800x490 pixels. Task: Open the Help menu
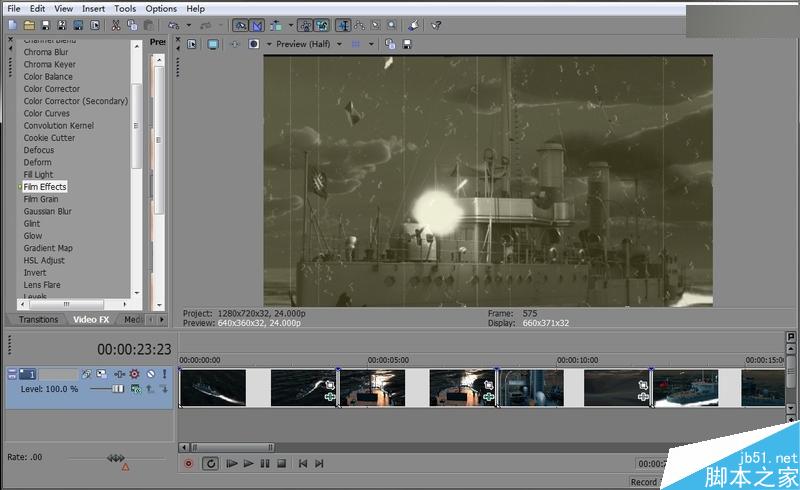point(195,9)
